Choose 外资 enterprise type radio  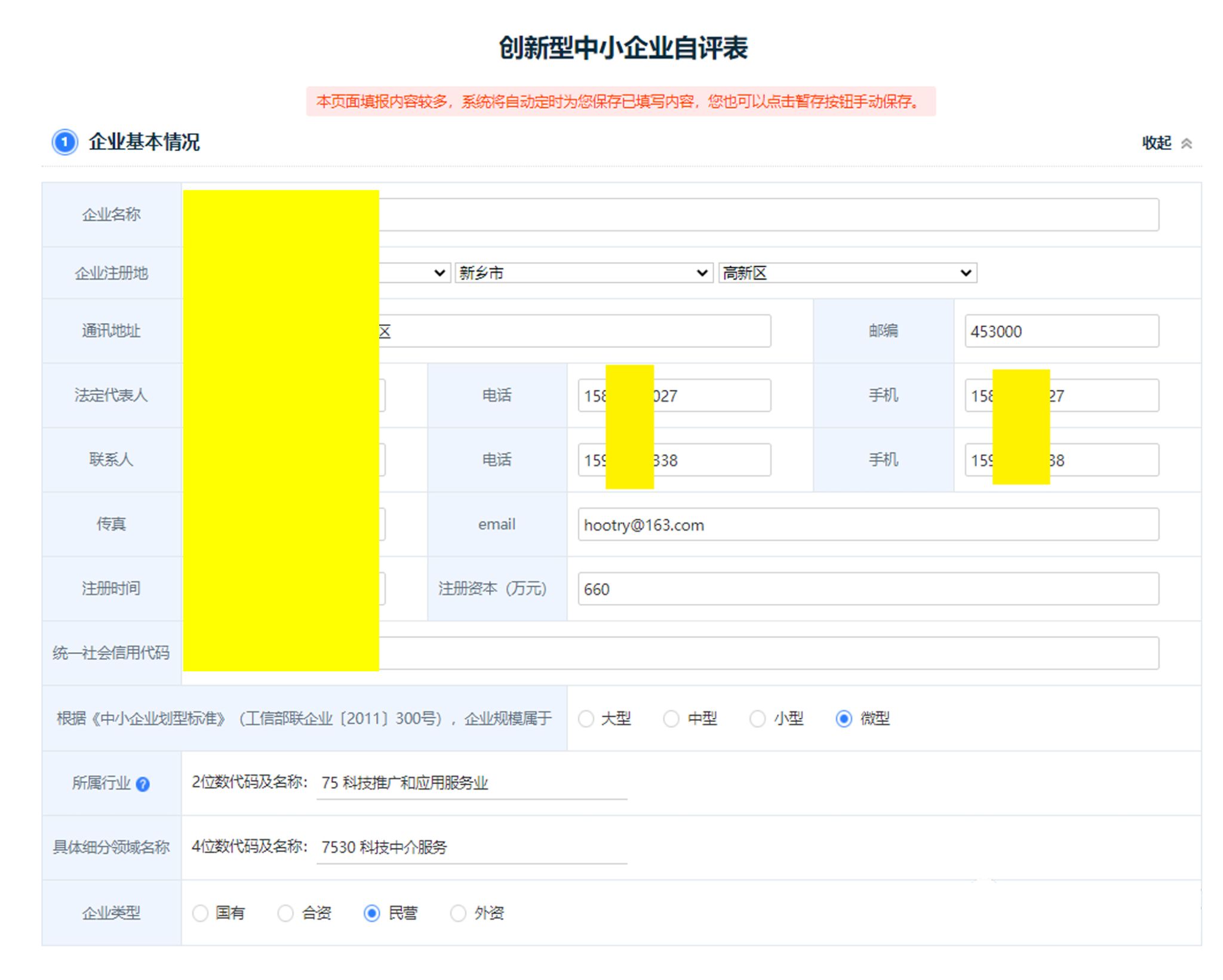[x=458, y=913]
